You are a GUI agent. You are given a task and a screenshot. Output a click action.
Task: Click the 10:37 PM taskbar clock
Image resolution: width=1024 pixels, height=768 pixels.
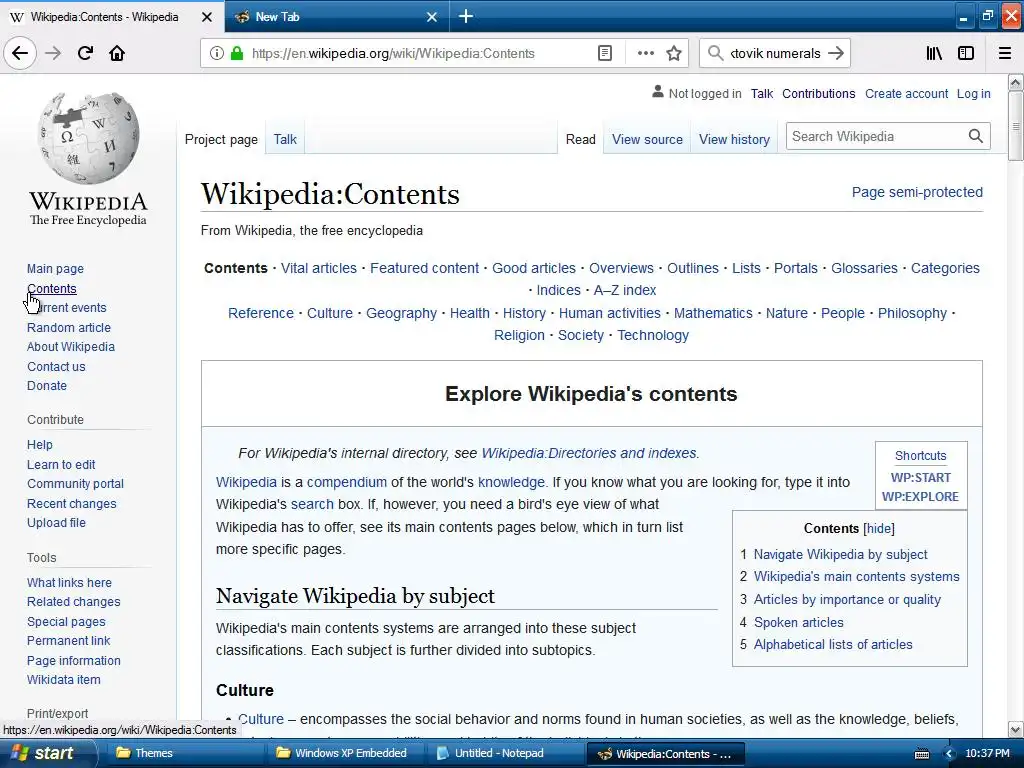tap(987, 753)
